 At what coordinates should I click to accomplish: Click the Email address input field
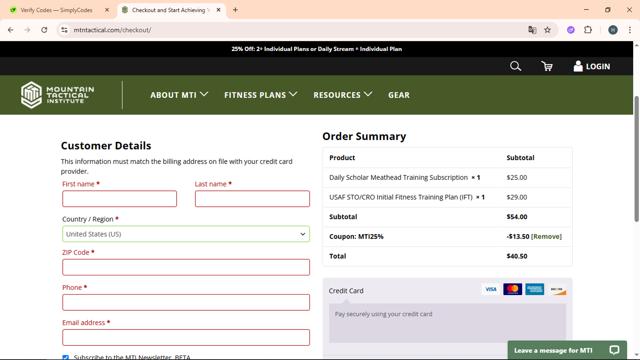pyautogui.click(x=186, y=338)
